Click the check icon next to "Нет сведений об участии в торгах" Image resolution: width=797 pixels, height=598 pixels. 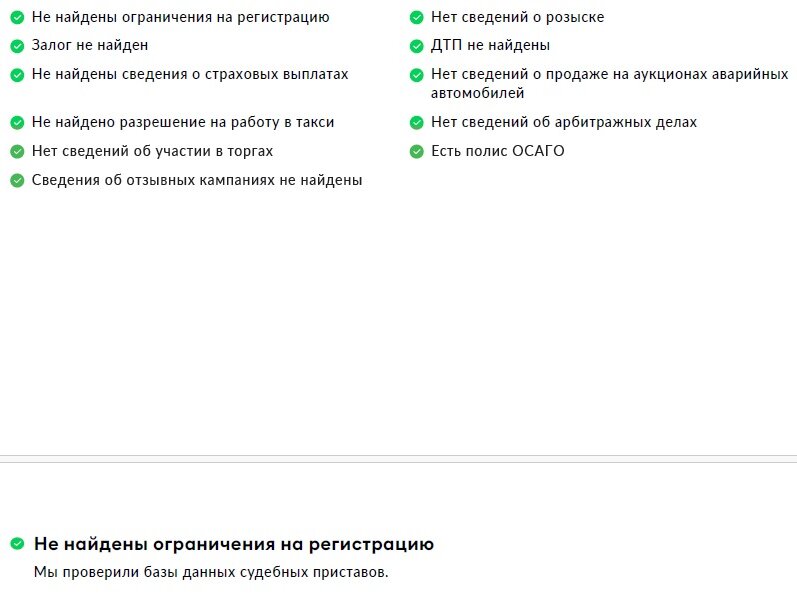click(17, 151)
